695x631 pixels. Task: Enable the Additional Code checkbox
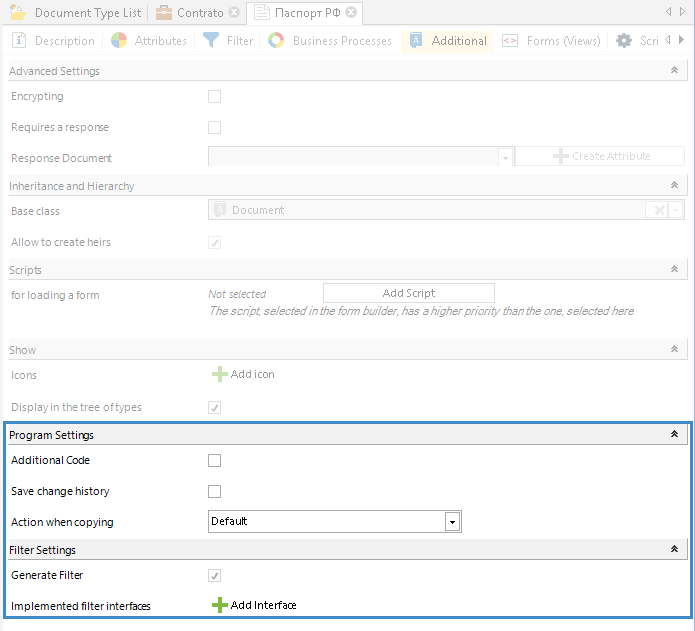[214, 461]
